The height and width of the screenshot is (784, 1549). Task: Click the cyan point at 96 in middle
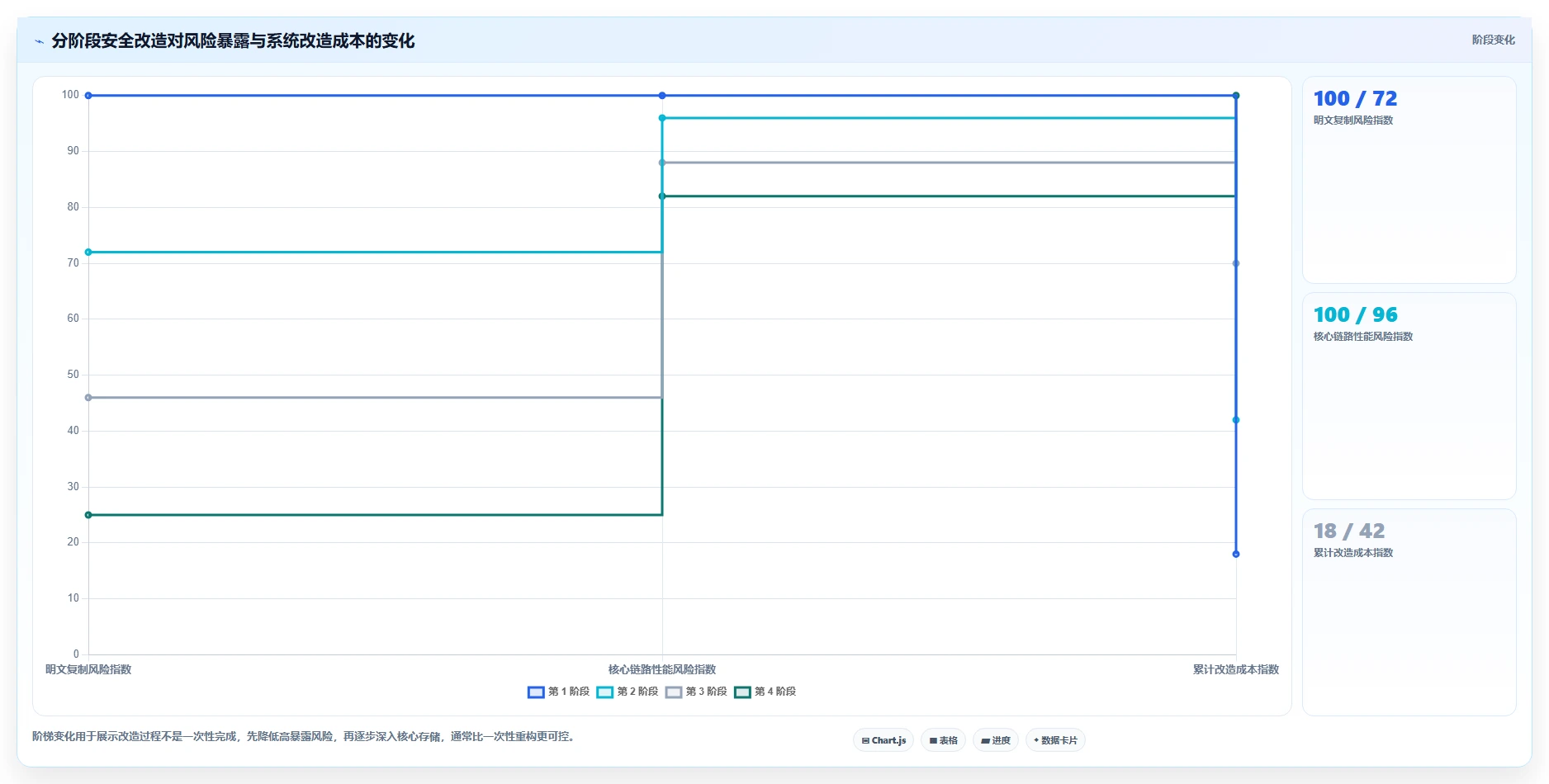[x=662, y=118]
